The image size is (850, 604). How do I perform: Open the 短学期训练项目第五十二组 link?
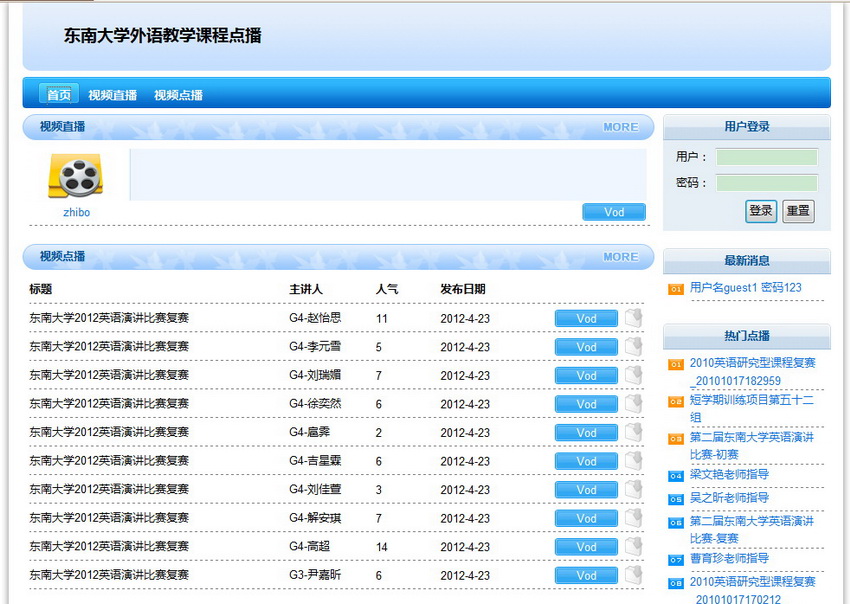(751, 408)
